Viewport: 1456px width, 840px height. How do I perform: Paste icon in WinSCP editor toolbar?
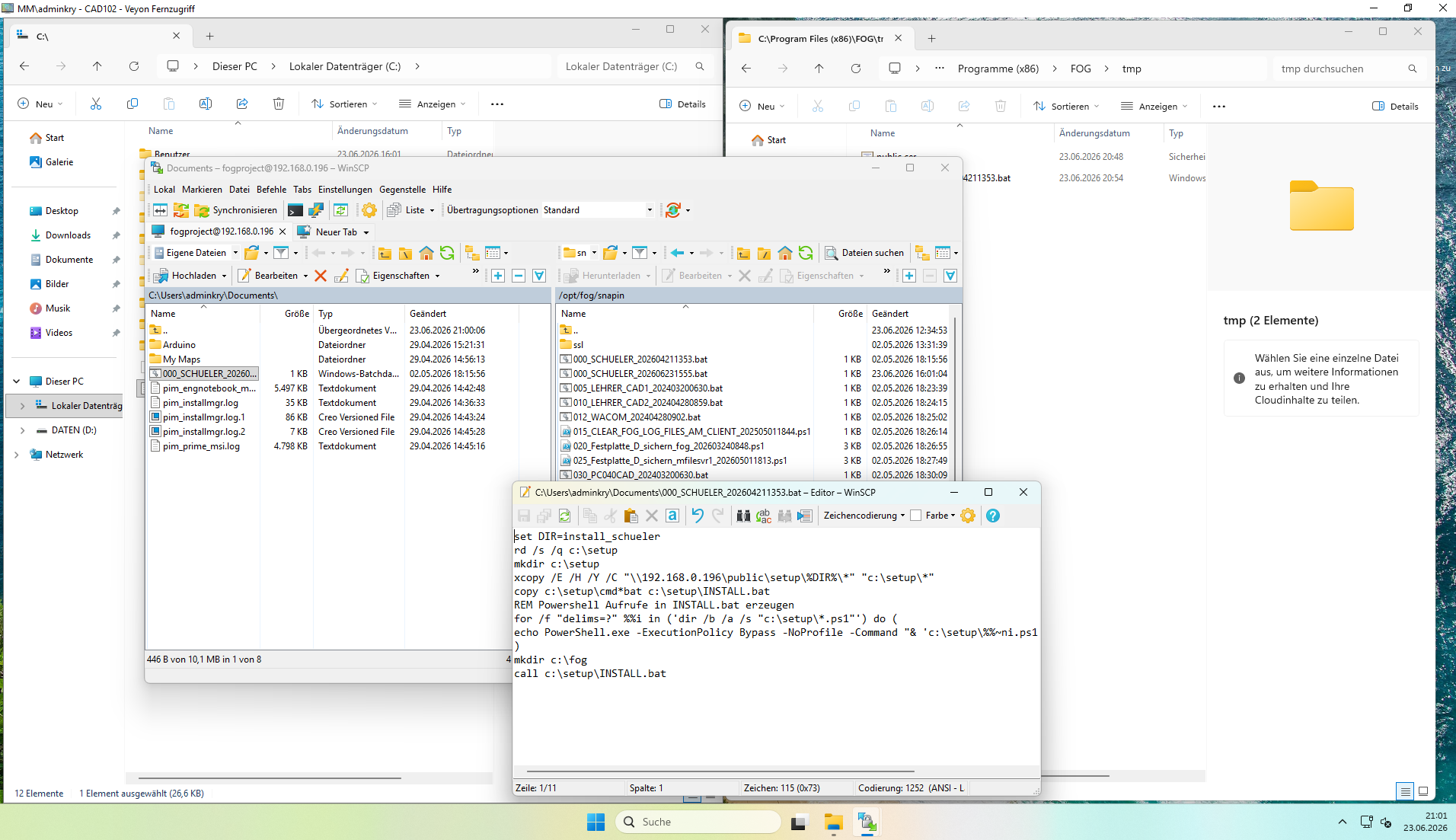[631, 516]
